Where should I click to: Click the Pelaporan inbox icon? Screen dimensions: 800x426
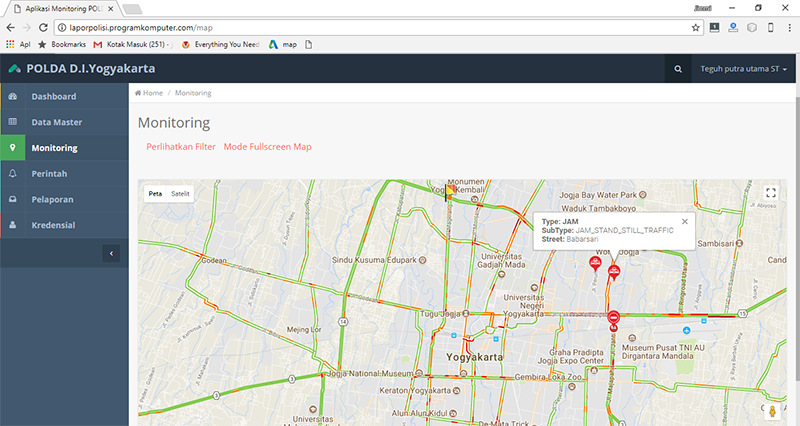click(13, 199)
